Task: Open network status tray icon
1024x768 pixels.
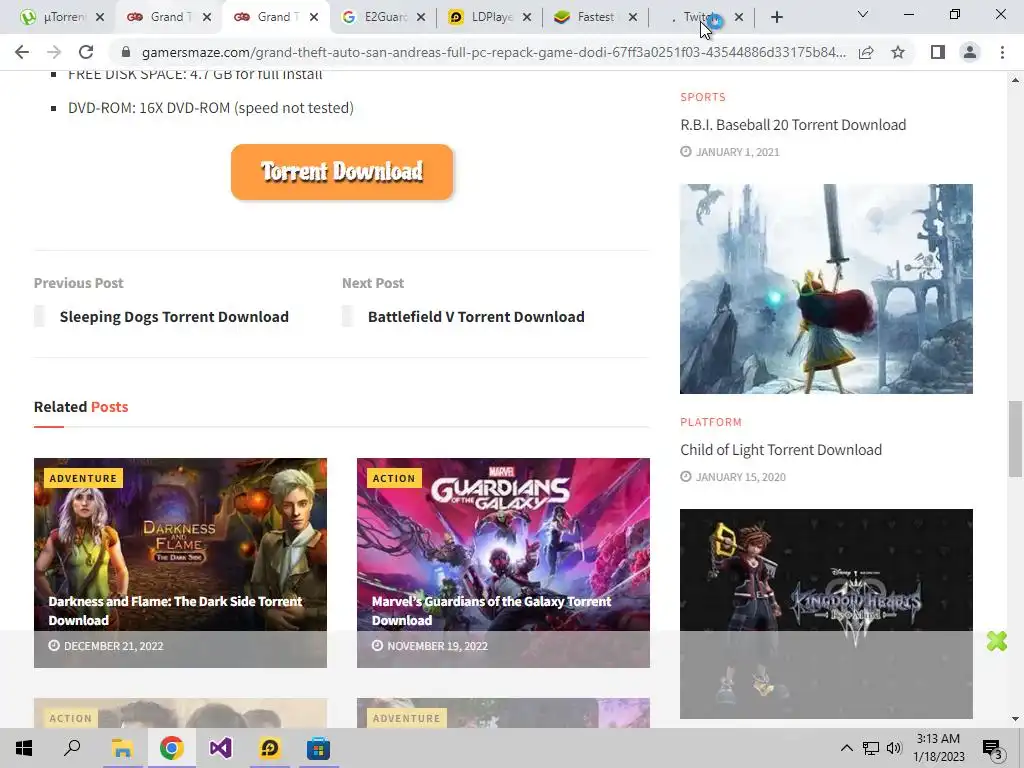Action: click(871, 748)
